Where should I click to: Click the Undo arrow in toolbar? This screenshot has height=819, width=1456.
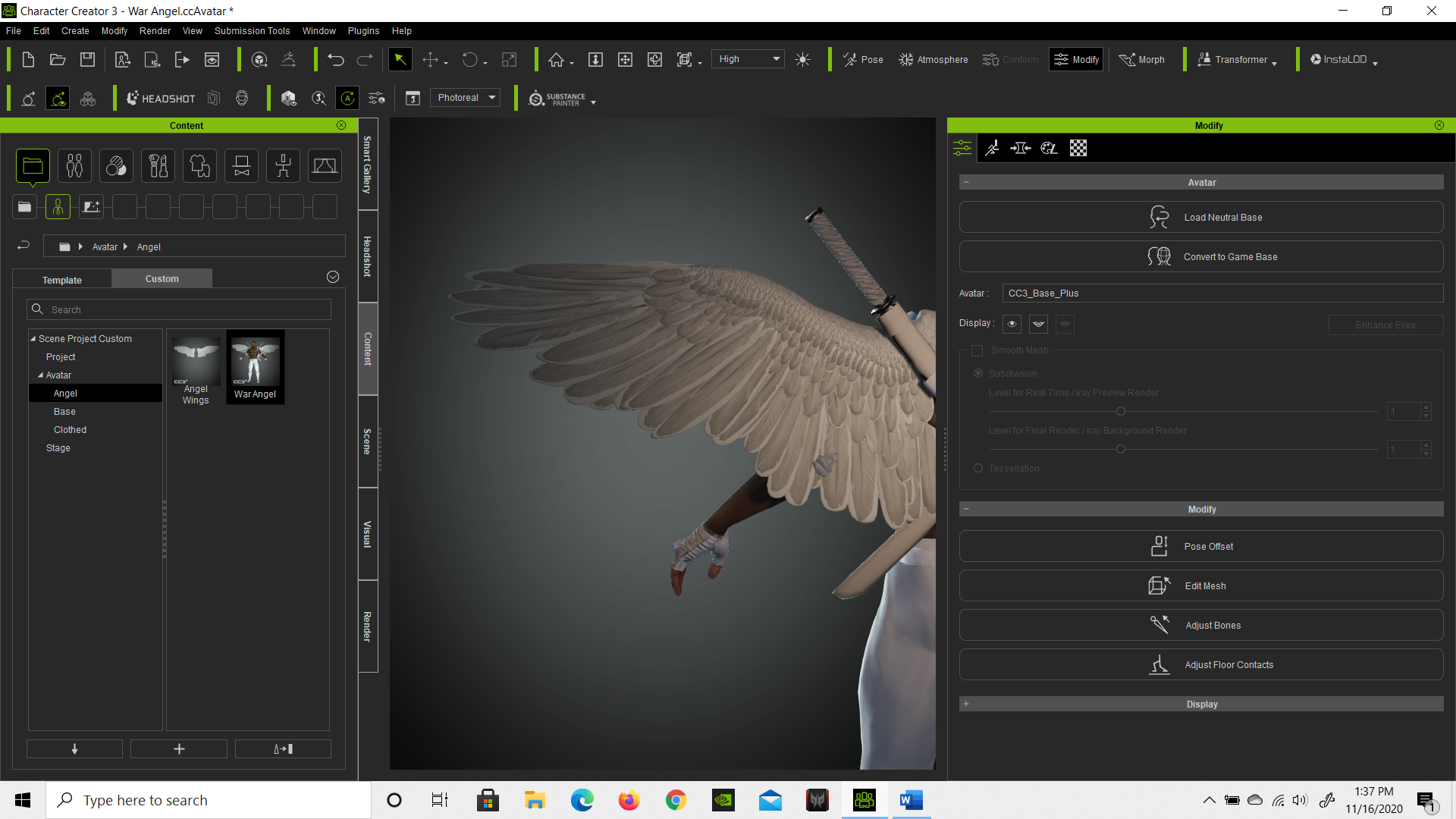click(336, 60)
